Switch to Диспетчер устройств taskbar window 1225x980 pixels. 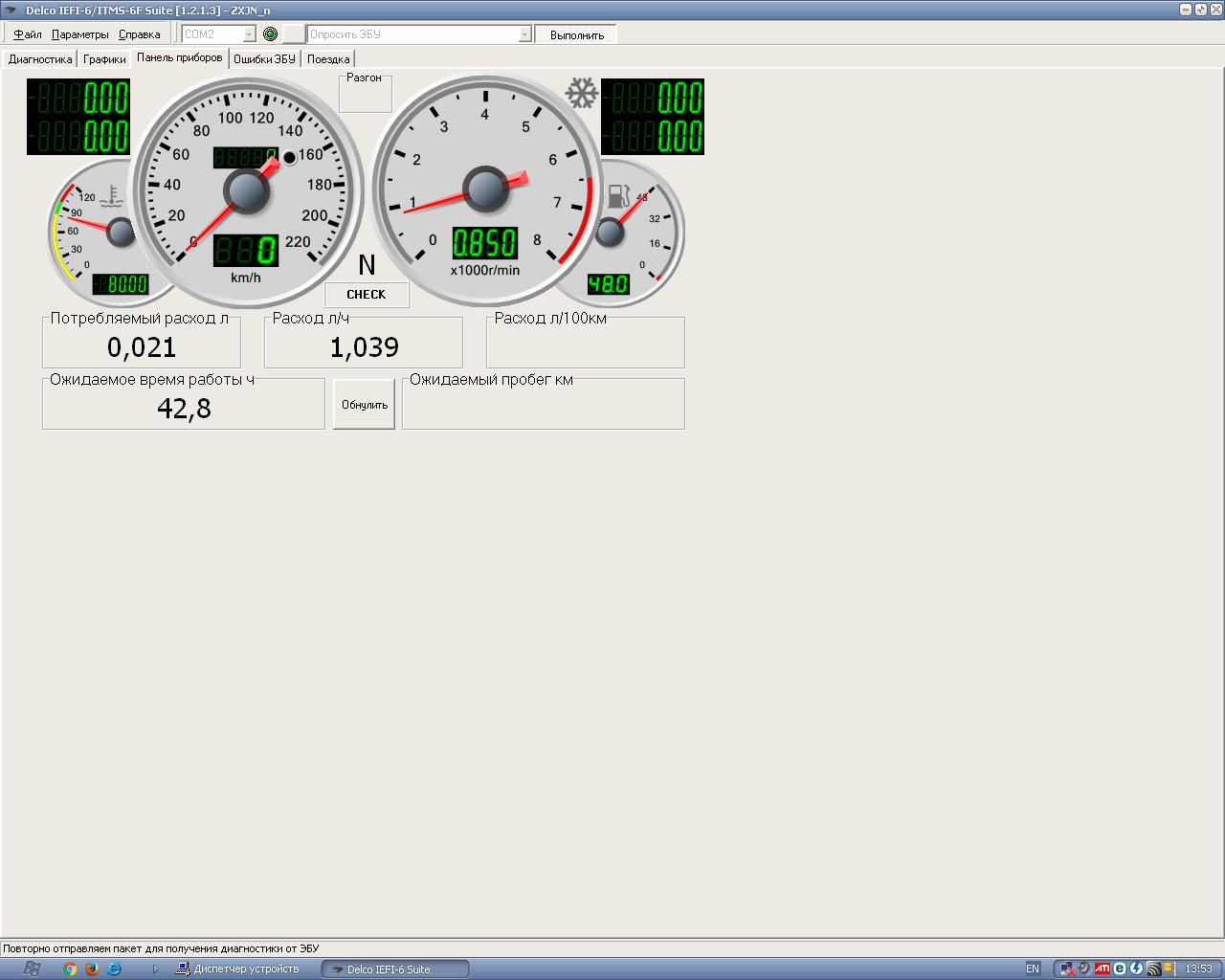pos(239,969)
